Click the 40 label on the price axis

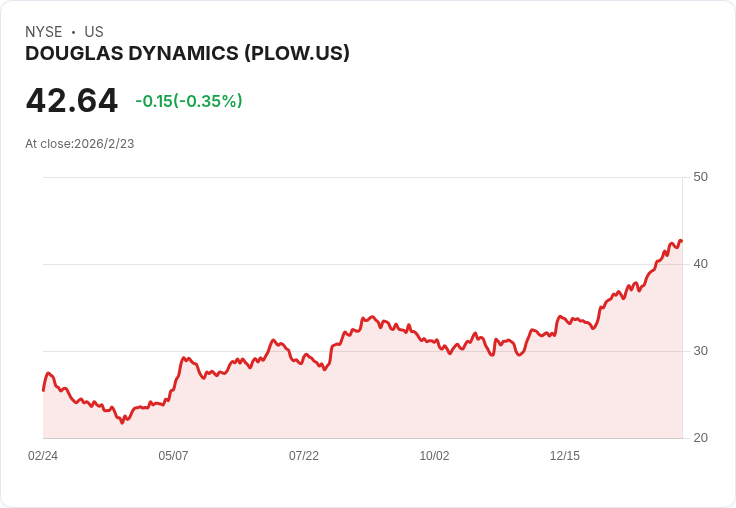pyautogui.click(x=700, y=264)
